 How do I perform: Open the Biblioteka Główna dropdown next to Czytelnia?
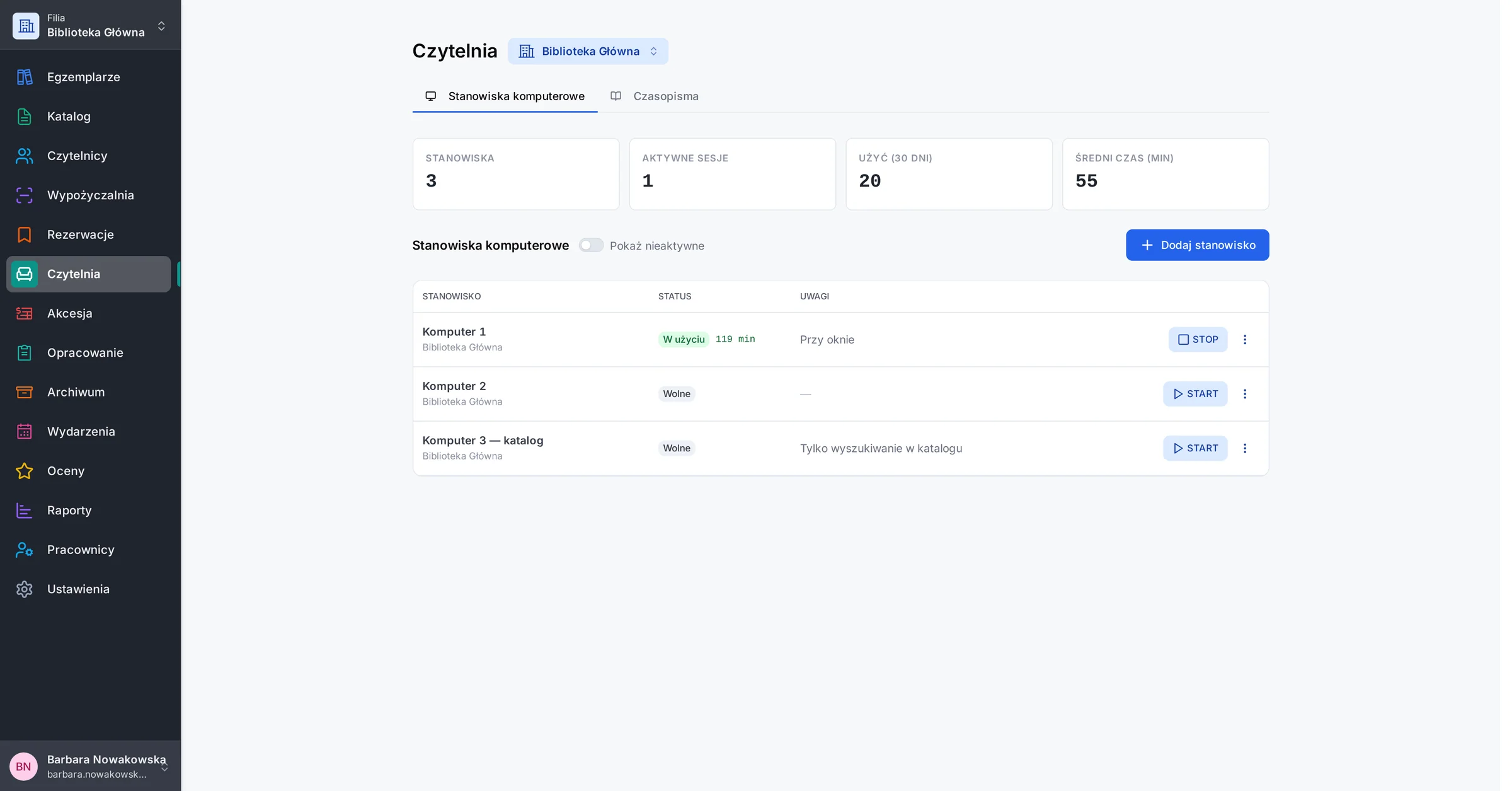click(x=588, y=51)
